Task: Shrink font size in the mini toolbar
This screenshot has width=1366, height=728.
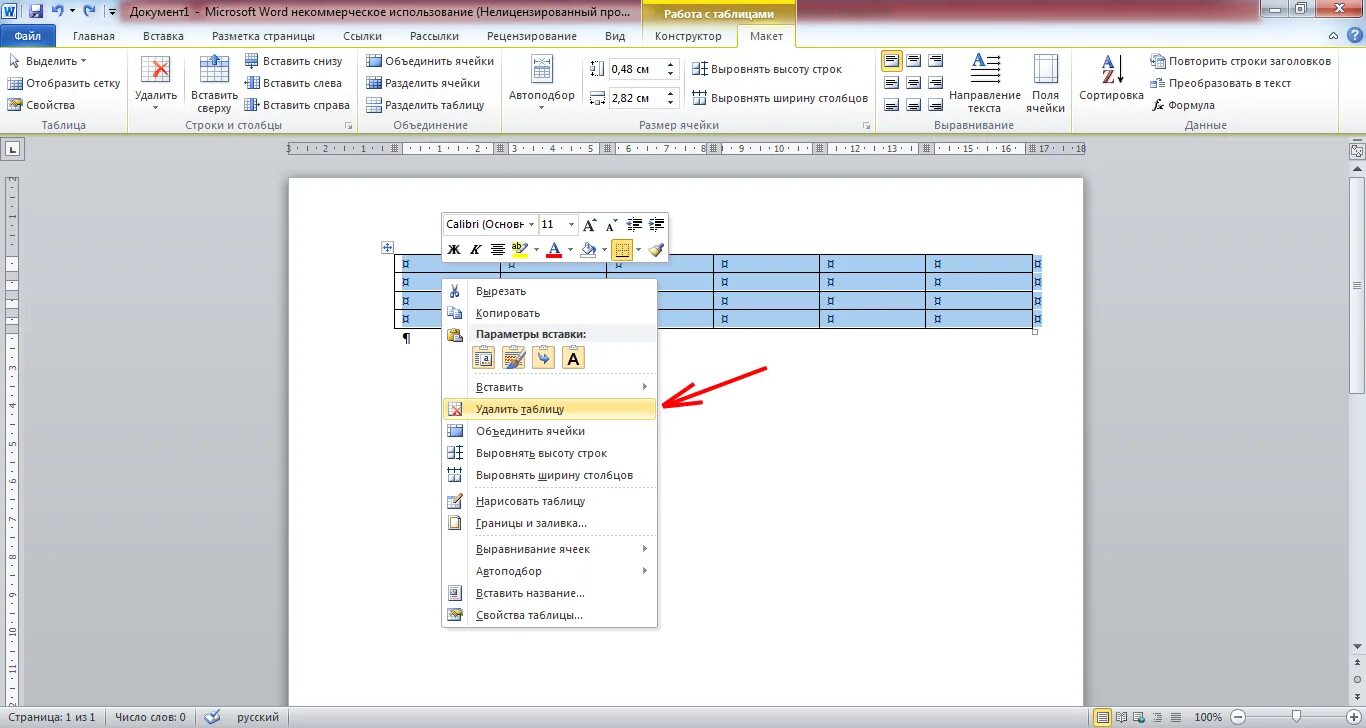Action: pos(610,224)
